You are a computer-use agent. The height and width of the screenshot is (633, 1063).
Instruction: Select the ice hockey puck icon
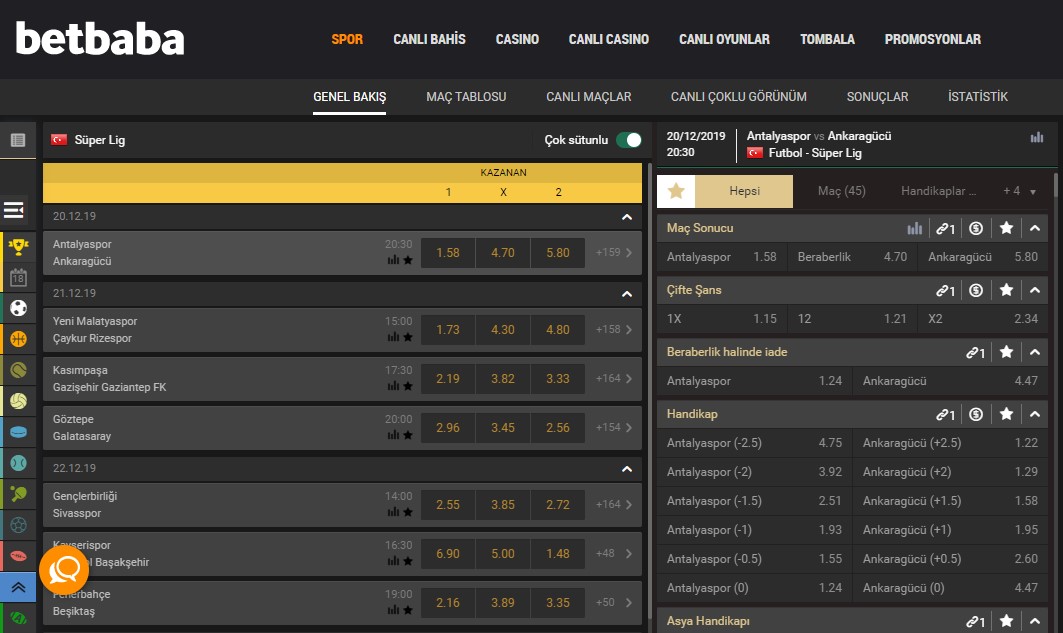[x=18, y=432]
